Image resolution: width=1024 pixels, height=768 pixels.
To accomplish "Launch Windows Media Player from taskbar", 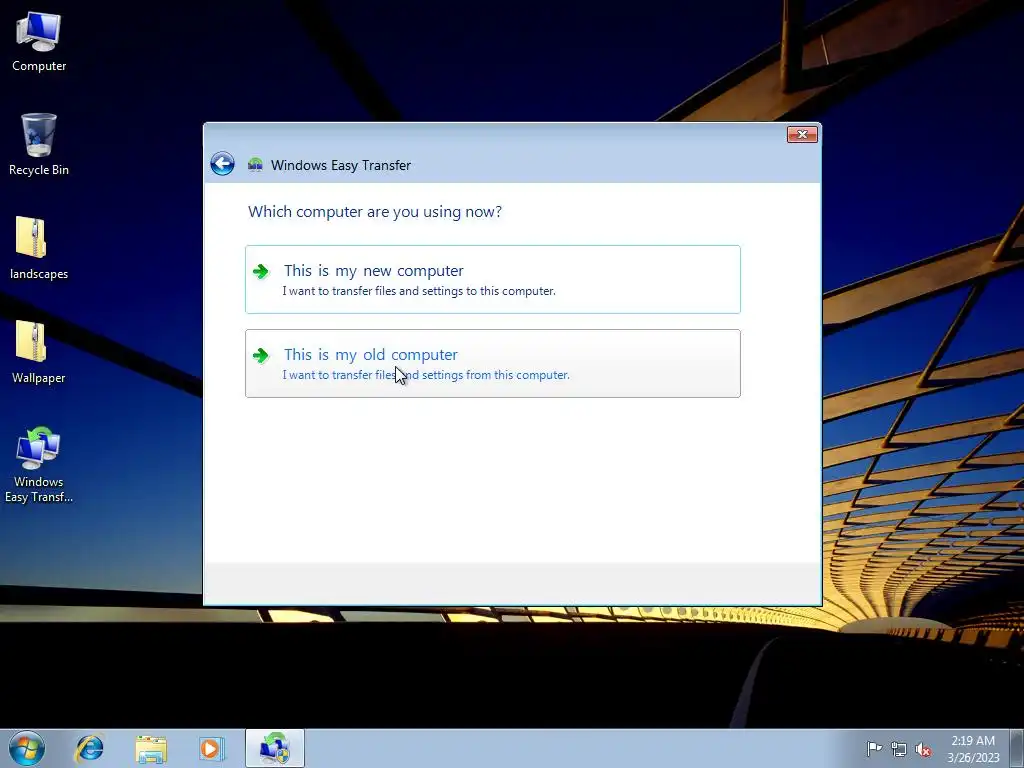I will 212,748.
